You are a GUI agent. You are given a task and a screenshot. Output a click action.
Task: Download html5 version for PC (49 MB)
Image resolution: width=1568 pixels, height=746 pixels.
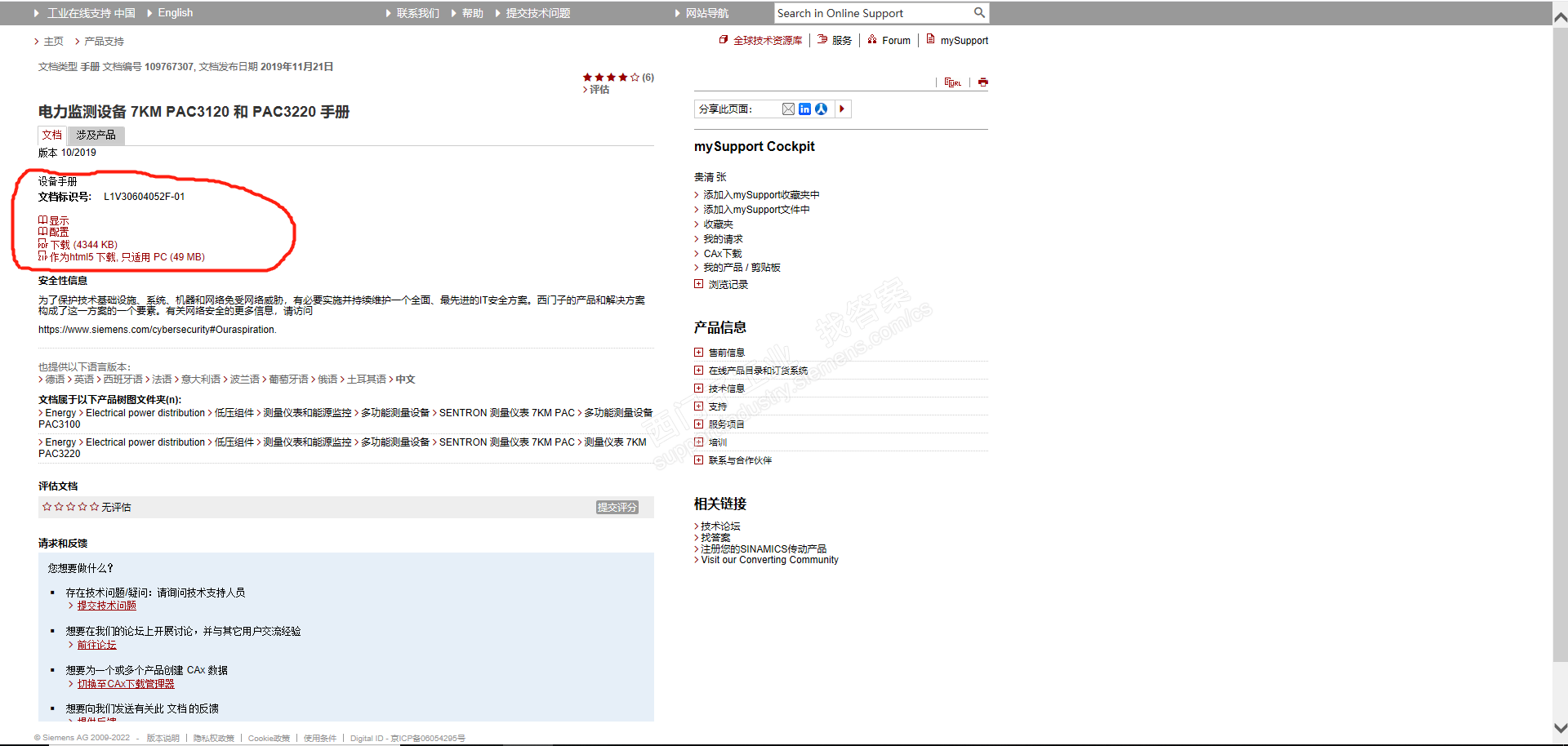127,256
